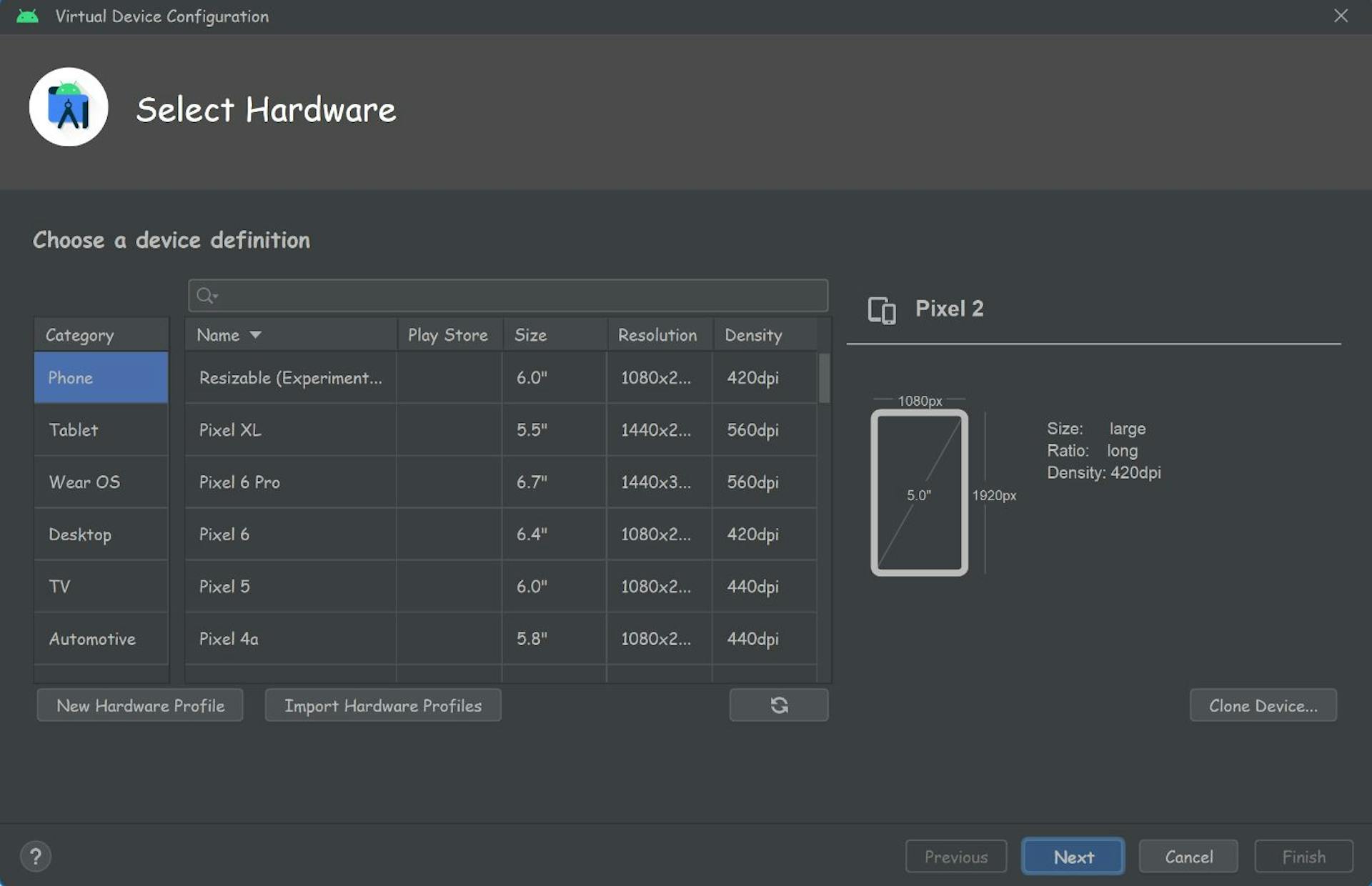Open the New Hardware Profile dialog
The width and height of the screenshot is (1372, 886).
coord(140,705)
